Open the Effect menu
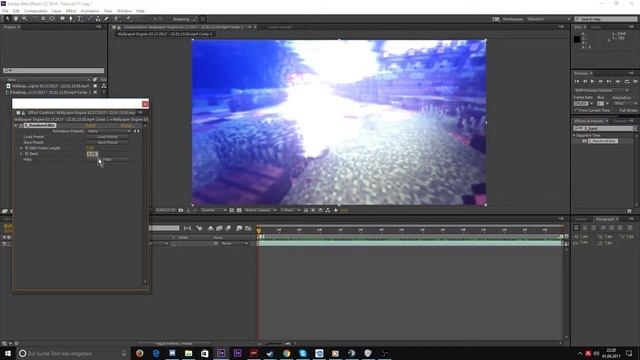640x360 pixels. [71, 11]
